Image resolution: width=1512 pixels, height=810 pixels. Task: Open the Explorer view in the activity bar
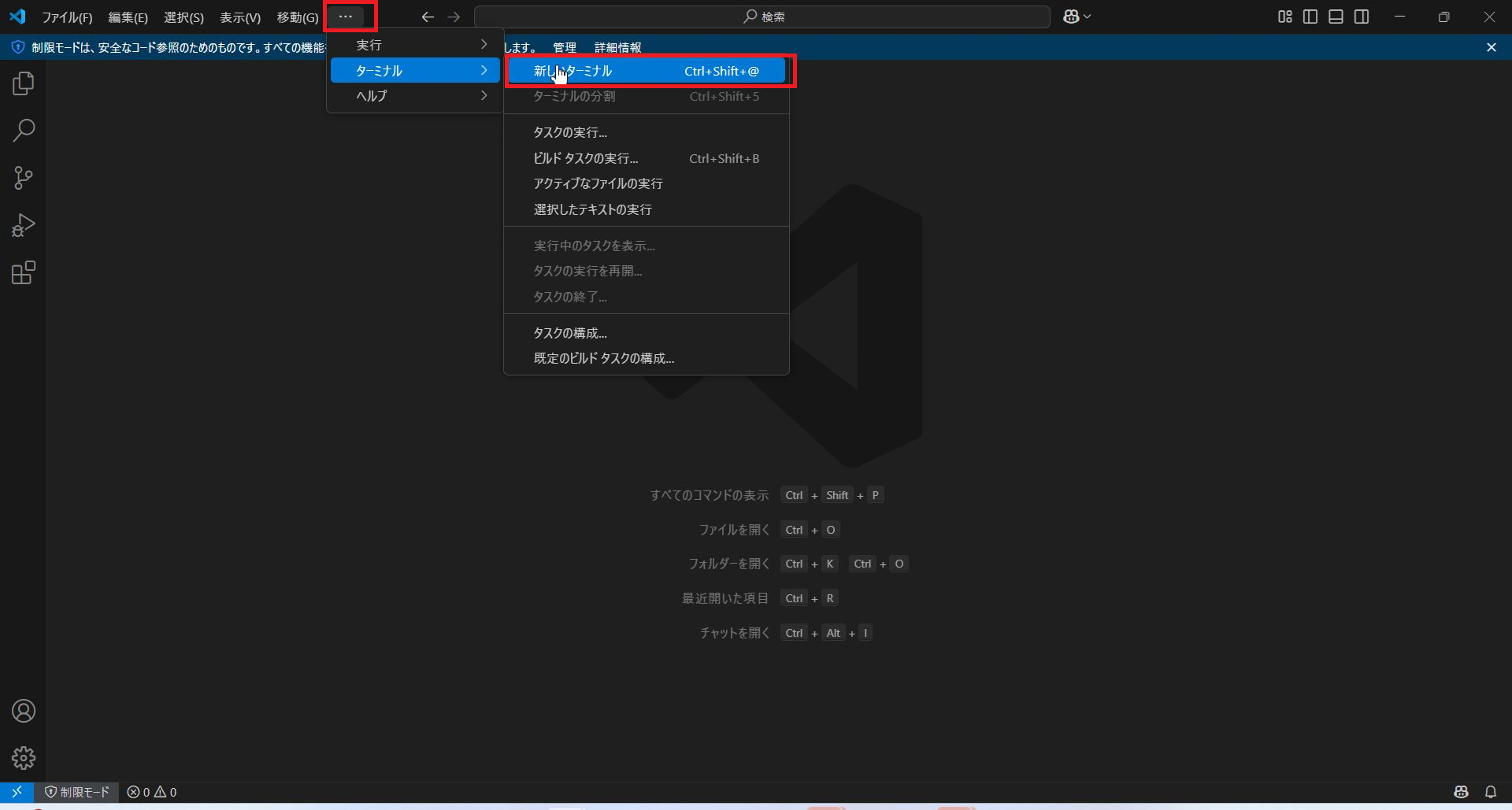coord(23,83)
